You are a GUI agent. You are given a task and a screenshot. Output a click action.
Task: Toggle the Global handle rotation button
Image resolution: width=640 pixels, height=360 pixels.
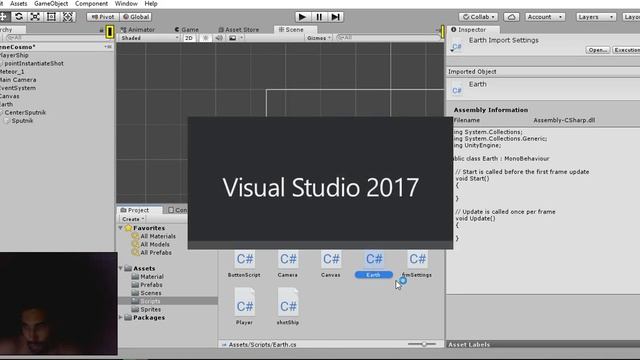136,17
